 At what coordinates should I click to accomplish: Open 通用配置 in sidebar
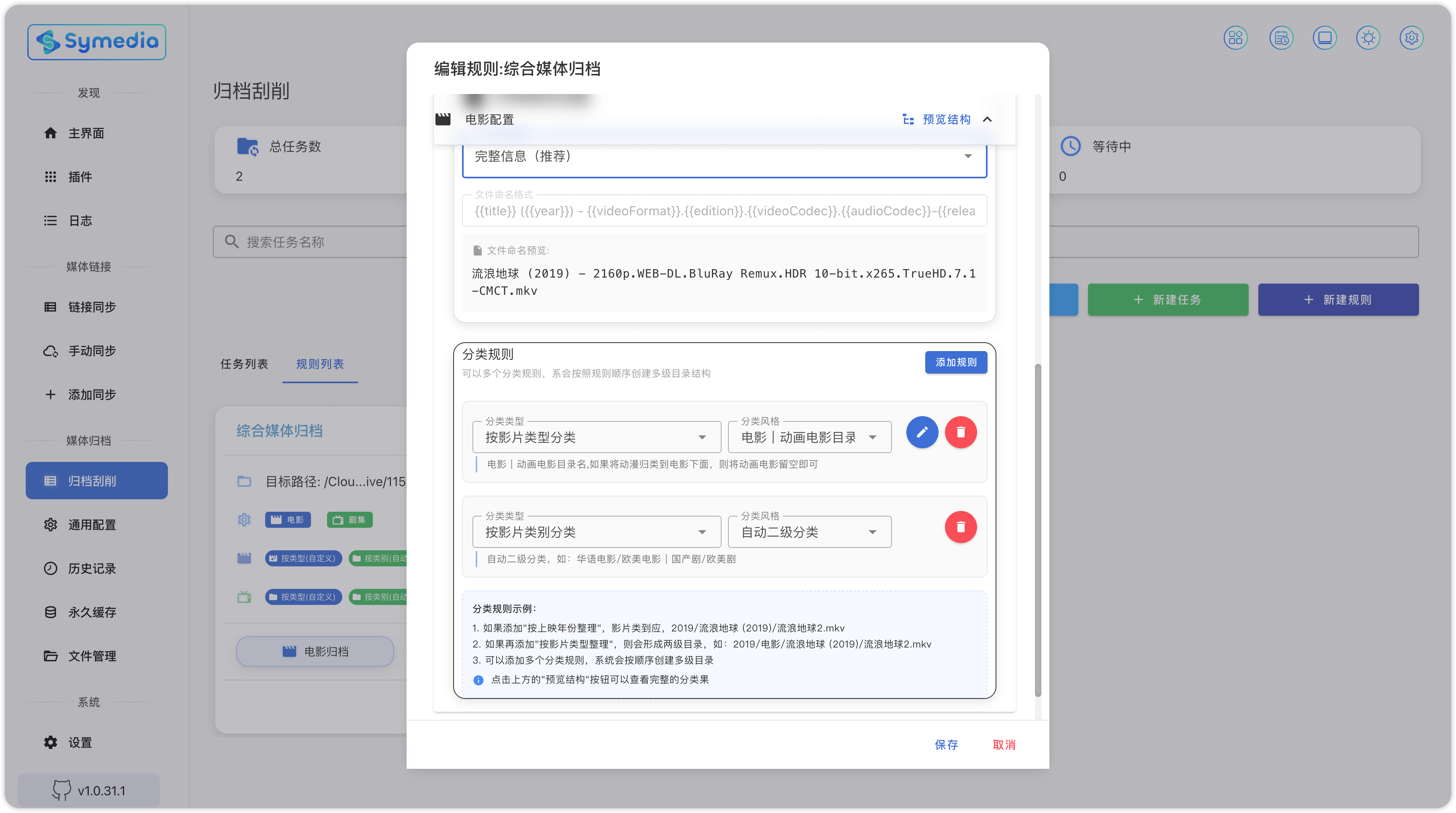[x=97, y=525]
